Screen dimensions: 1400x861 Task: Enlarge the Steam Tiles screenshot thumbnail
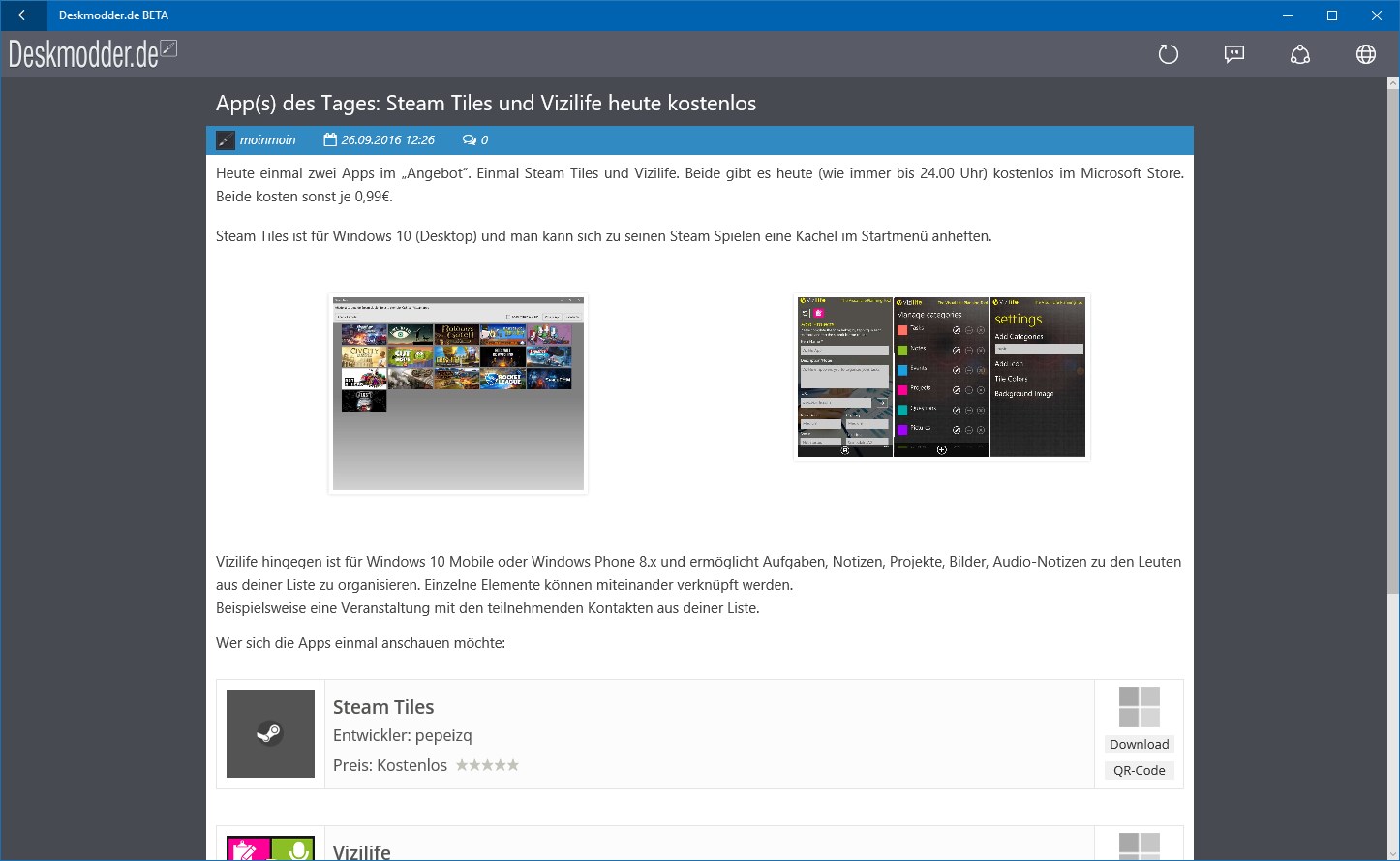click(x=458, y=393)
